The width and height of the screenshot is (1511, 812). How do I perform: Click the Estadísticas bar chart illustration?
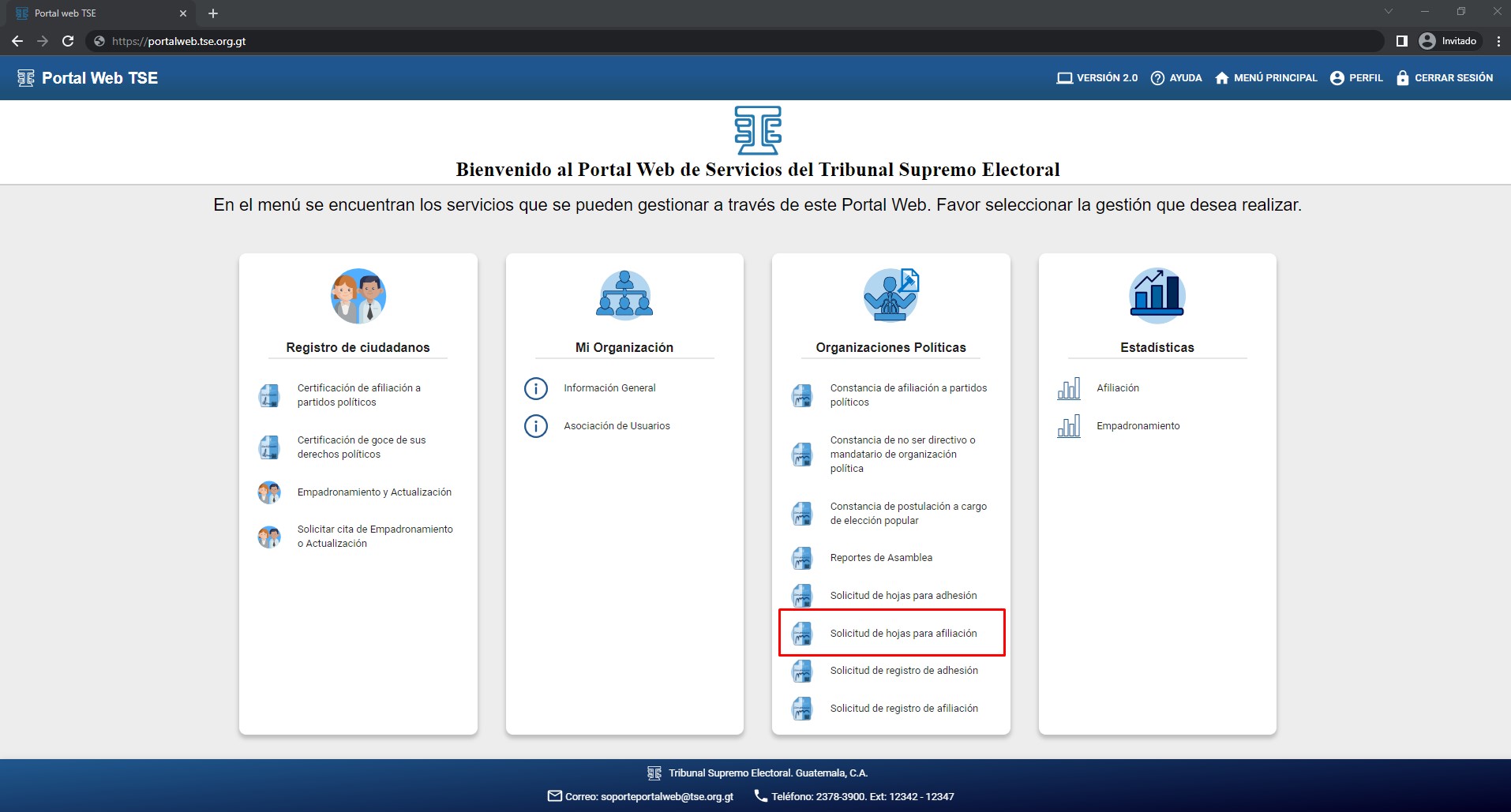pyautogui.click(x=1157, y=296)
